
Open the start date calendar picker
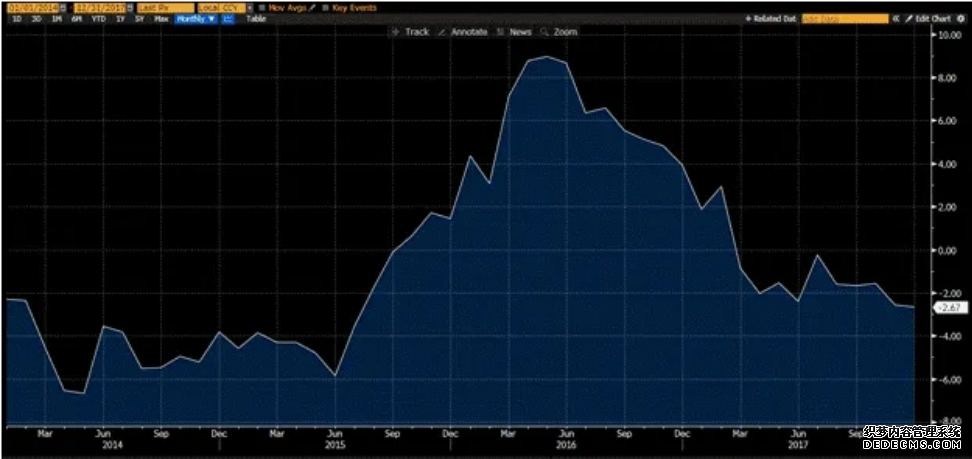[63, 8]
